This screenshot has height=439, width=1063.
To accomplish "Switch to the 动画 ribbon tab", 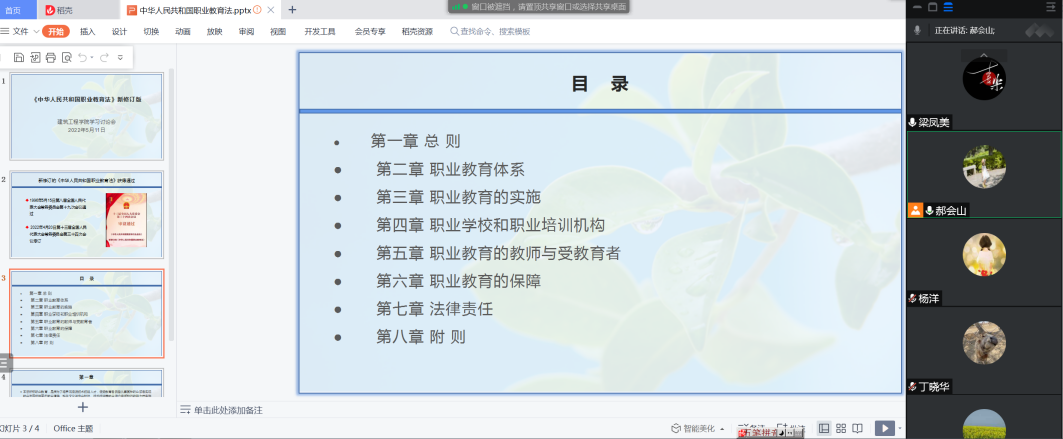I will pyautogui.click(x=182, y=31).
